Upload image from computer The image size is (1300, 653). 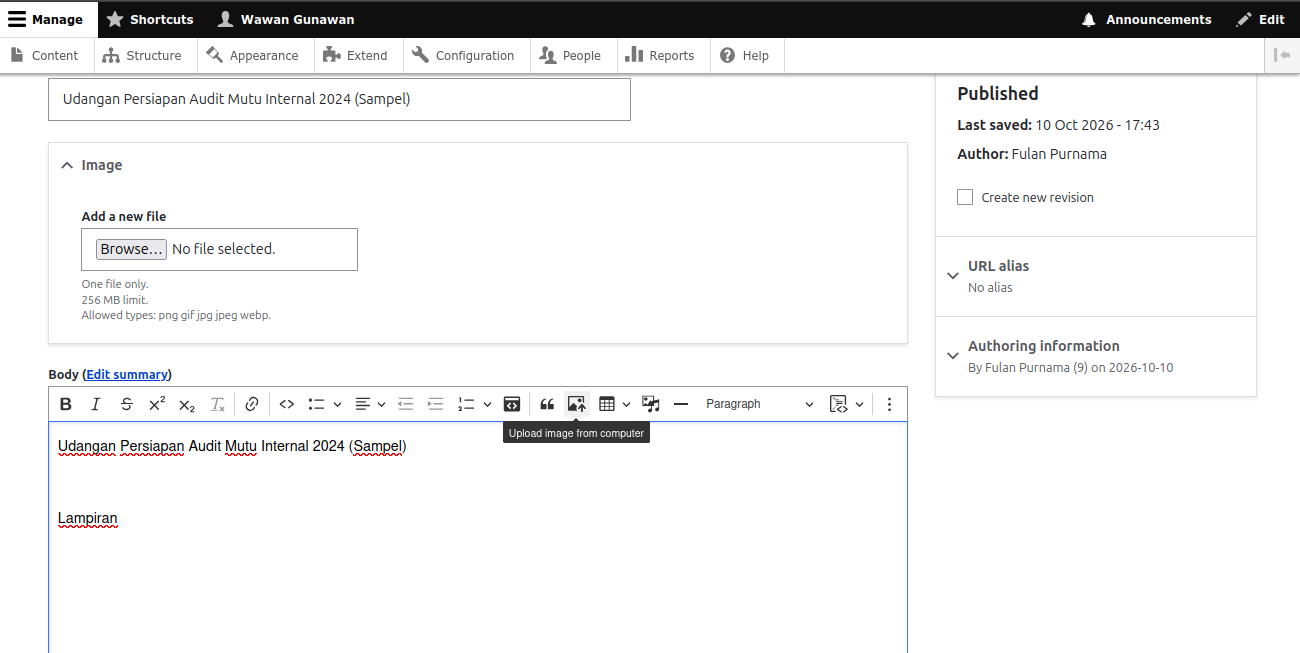pyautogui.click(x=577, y=404)
